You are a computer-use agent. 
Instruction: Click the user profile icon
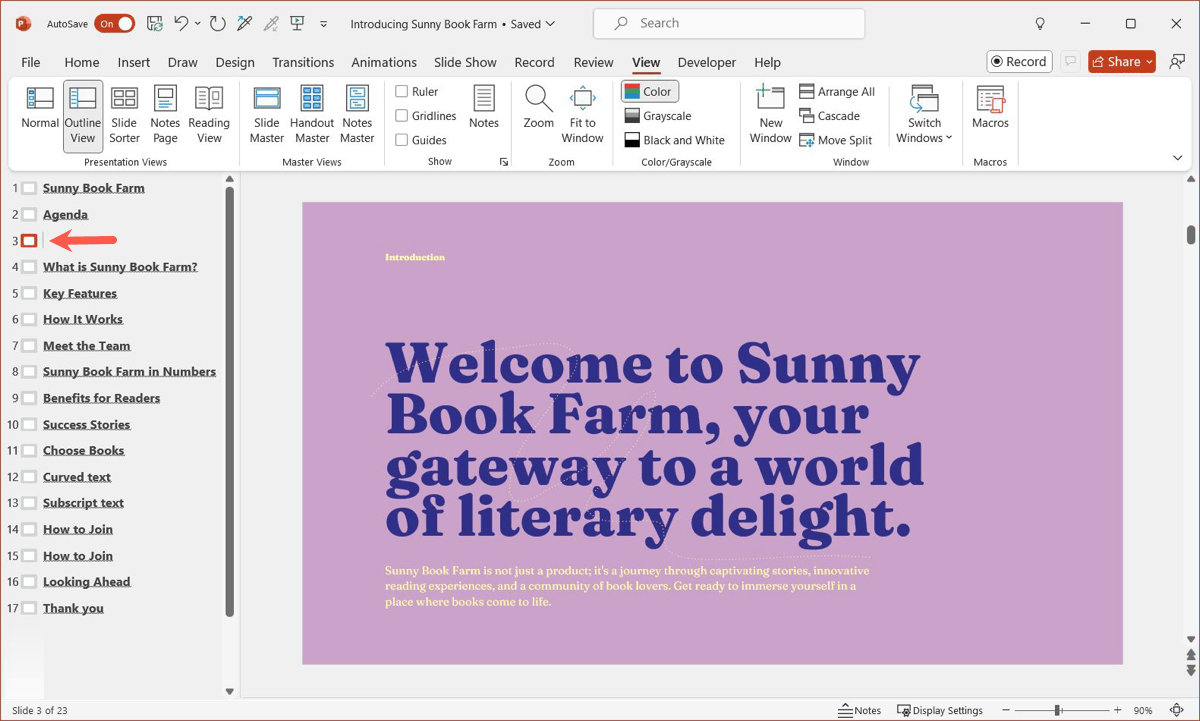point(1177,62)
